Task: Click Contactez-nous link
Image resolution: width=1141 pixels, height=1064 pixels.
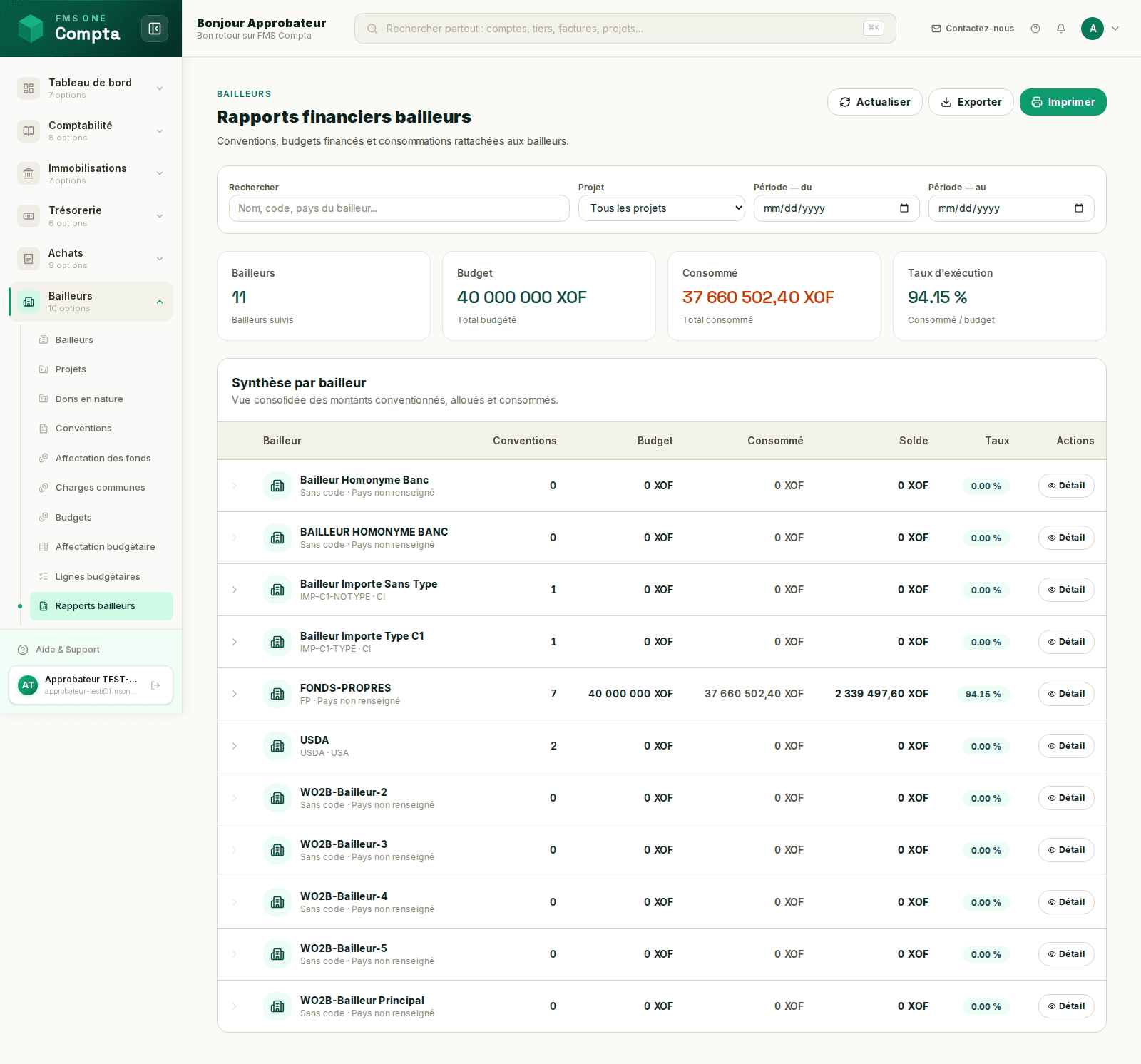Action: point(973,29)
